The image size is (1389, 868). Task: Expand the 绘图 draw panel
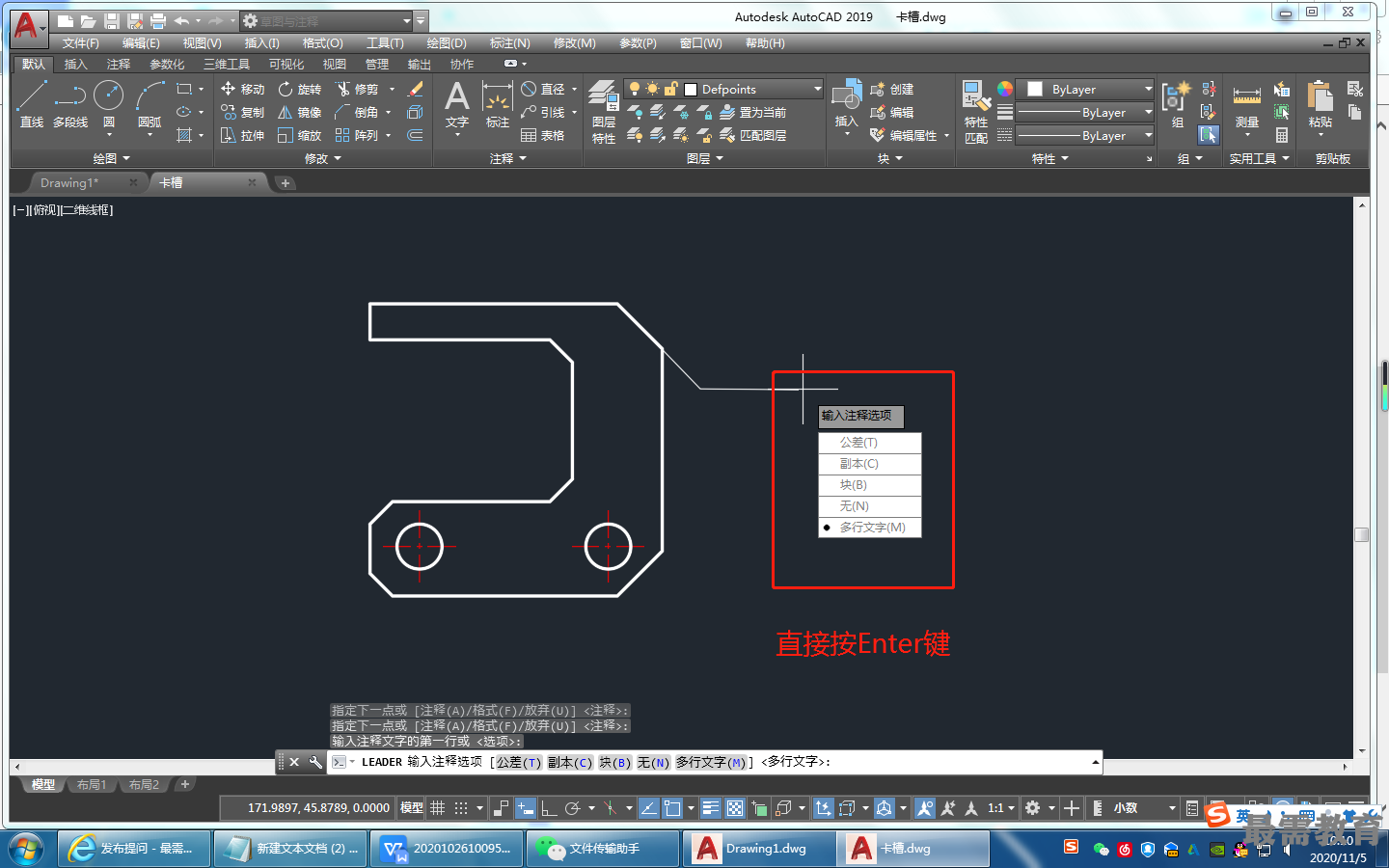[x=110, y=158]
